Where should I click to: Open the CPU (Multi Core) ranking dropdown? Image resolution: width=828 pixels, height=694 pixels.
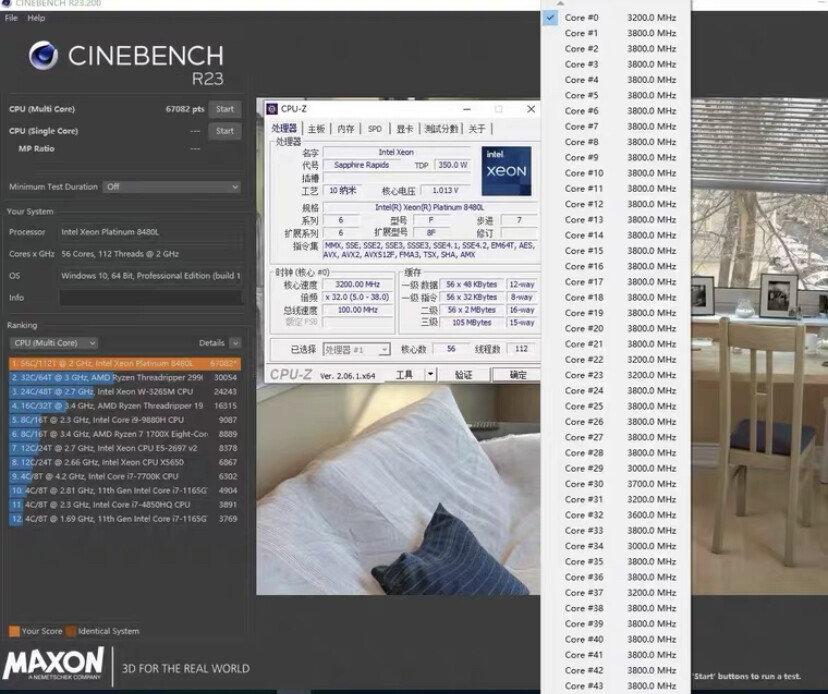coord(53,343)
